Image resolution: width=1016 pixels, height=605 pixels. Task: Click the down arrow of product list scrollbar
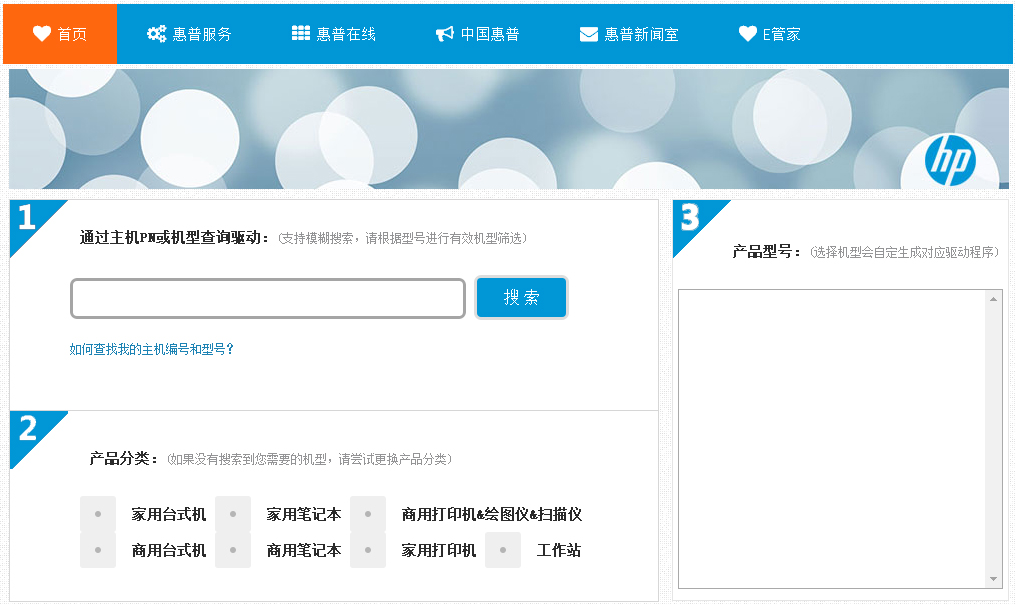(993, 579)
